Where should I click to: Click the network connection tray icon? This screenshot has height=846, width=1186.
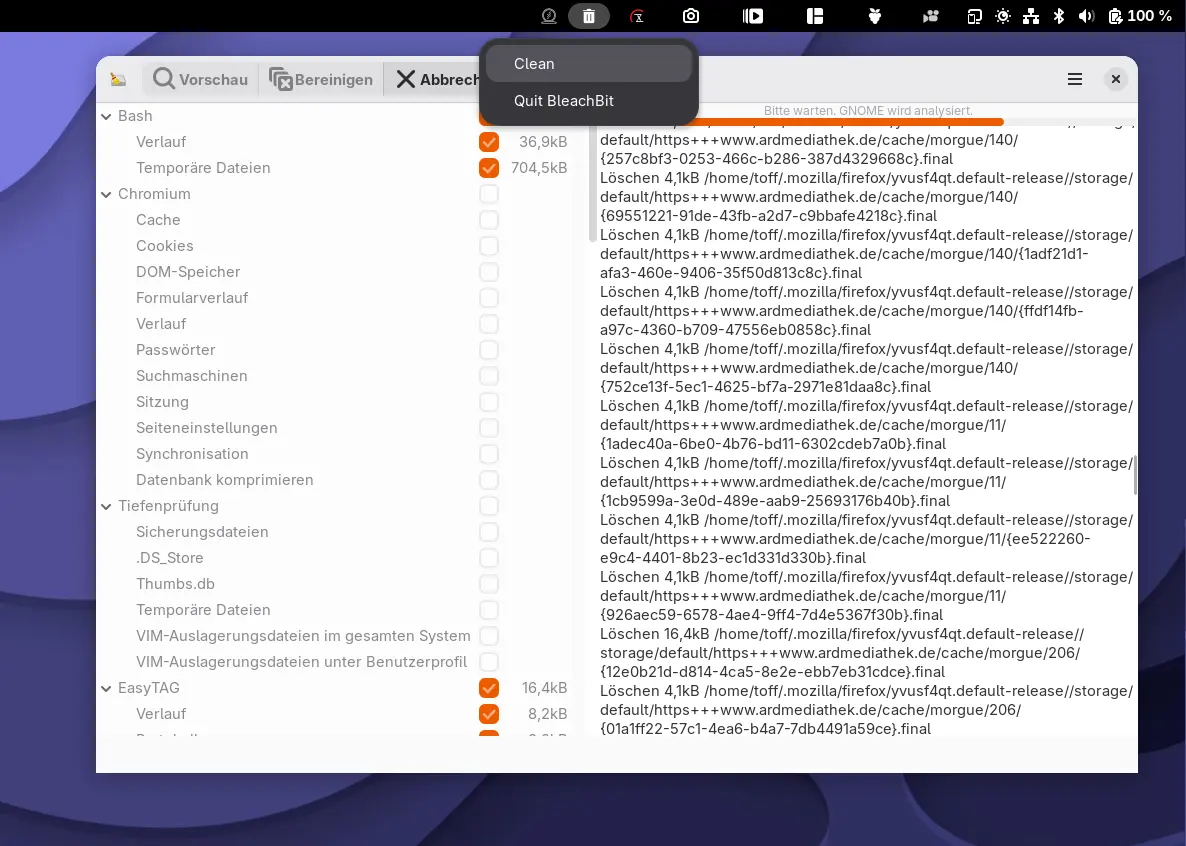[x=1031, y=16]
